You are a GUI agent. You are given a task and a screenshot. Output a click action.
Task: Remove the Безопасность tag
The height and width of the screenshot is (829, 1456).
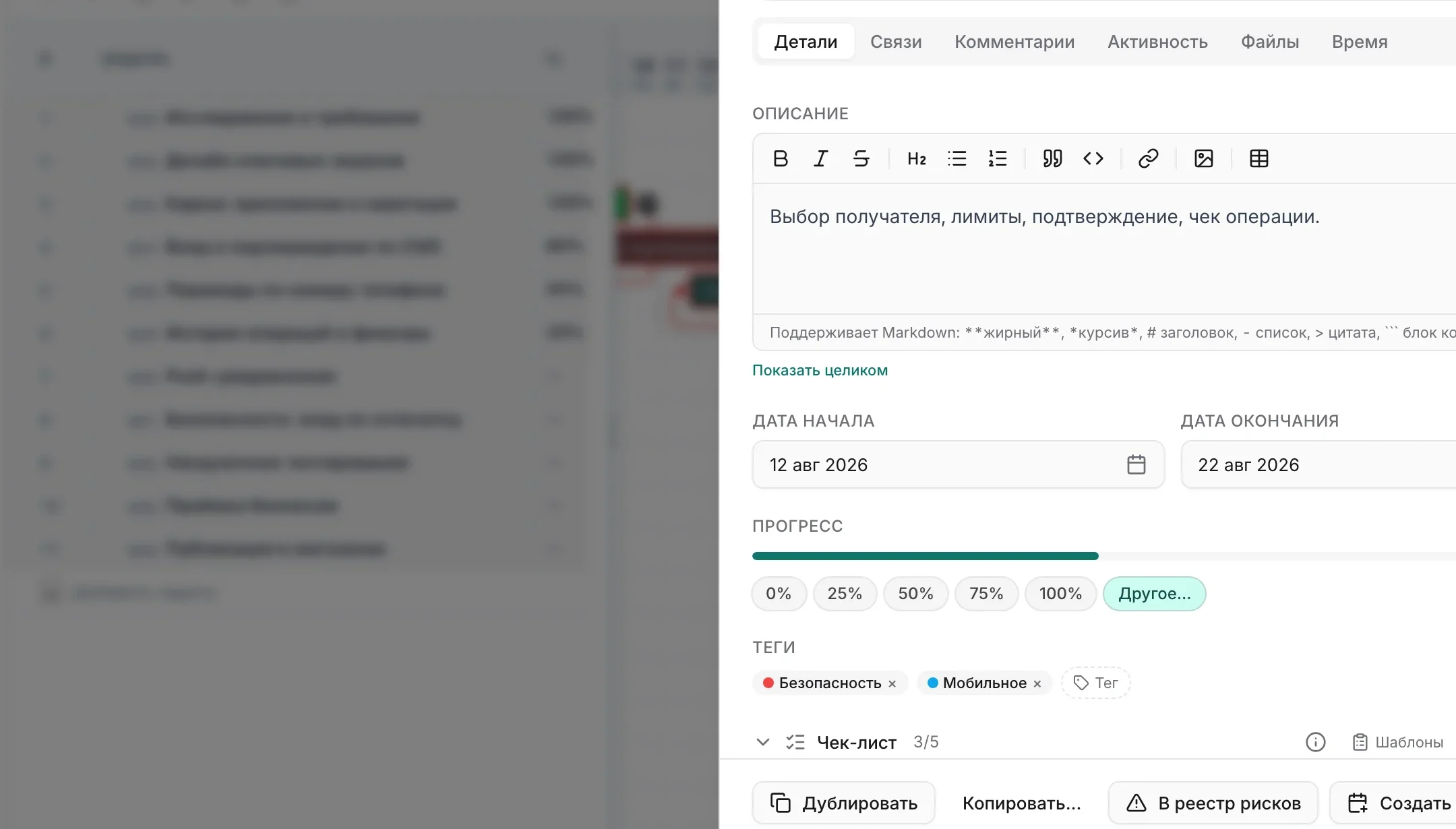coord(892,683)
